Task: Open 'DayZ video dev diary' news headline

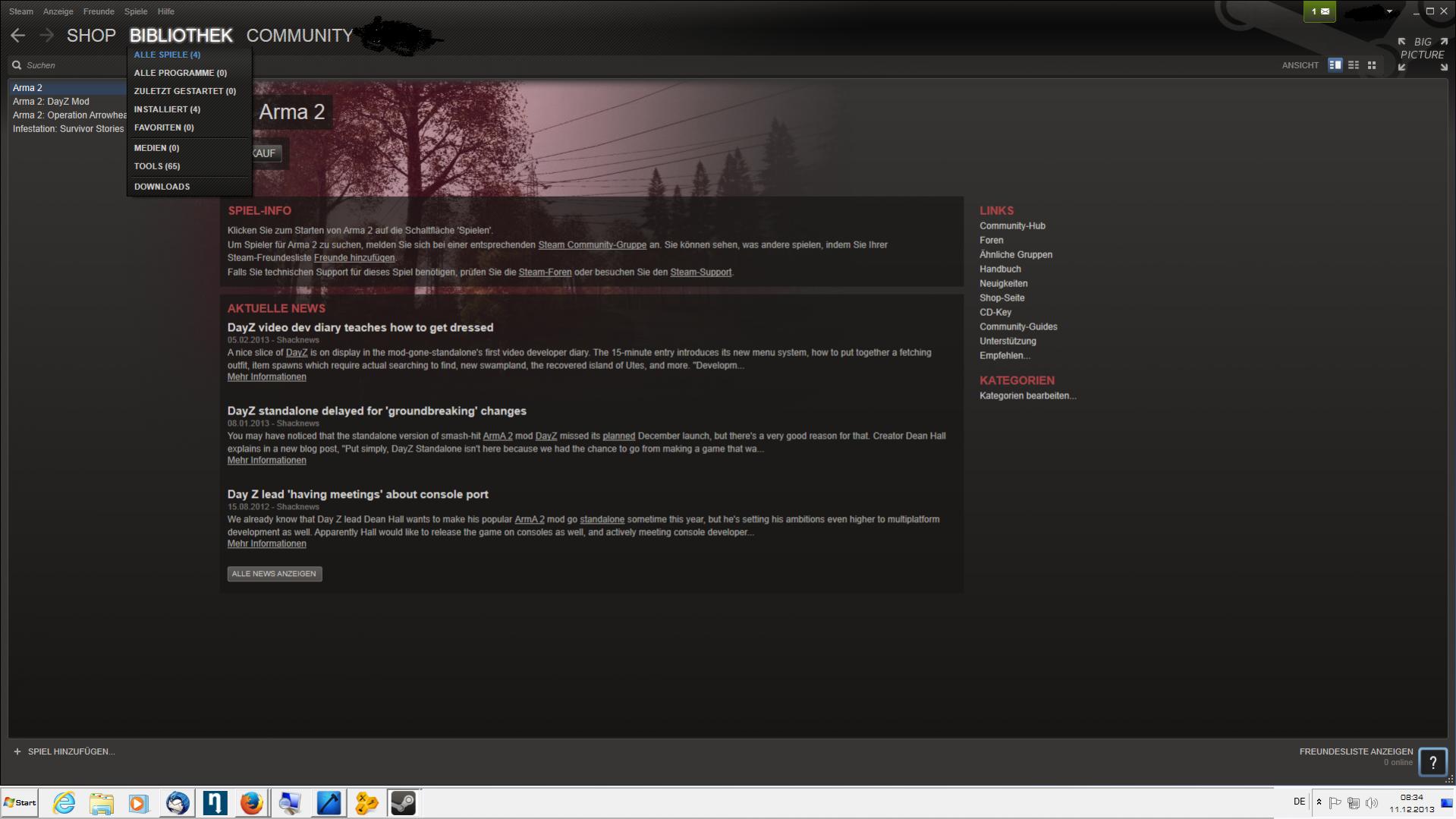Action: [360, 328]
